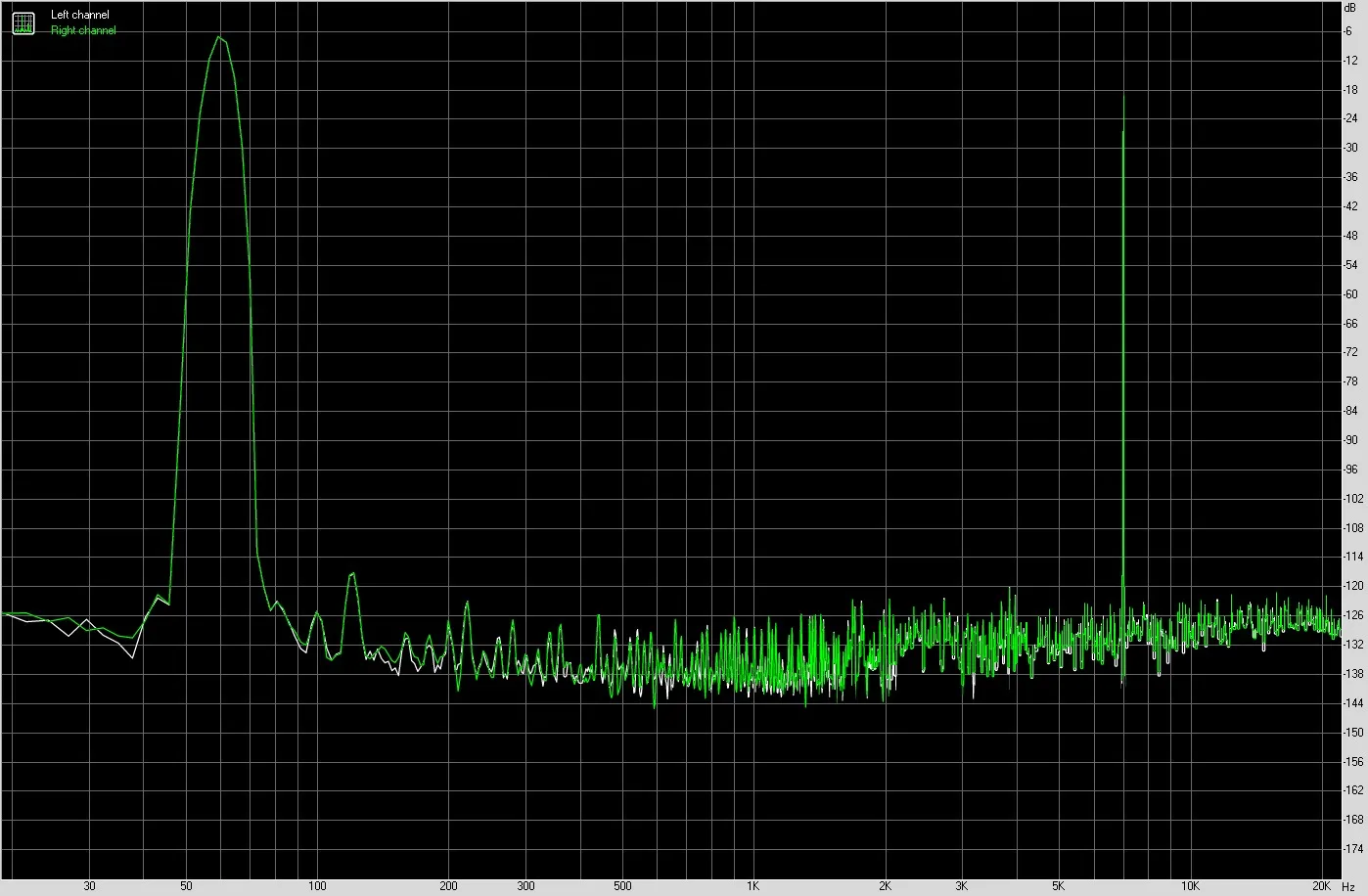1368x896 pixels.
Task: Click the '30' frequency axis label
Action: coord(90,886)
